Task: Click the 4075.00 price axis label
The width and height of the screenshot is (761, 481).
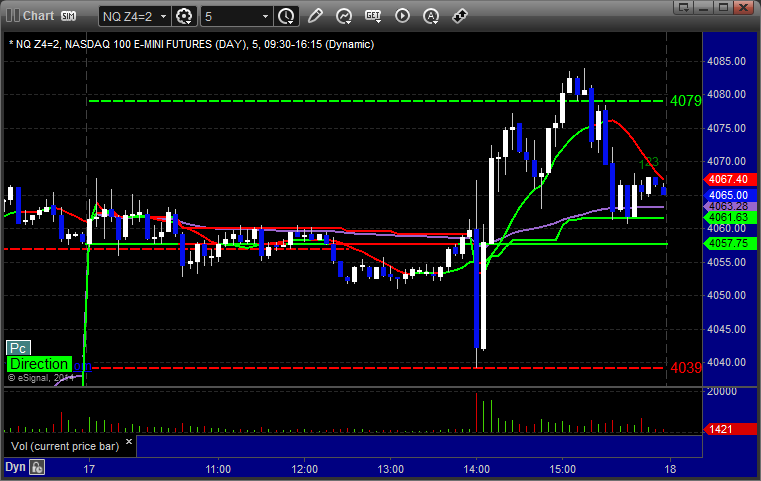Action: pos(726,128)
